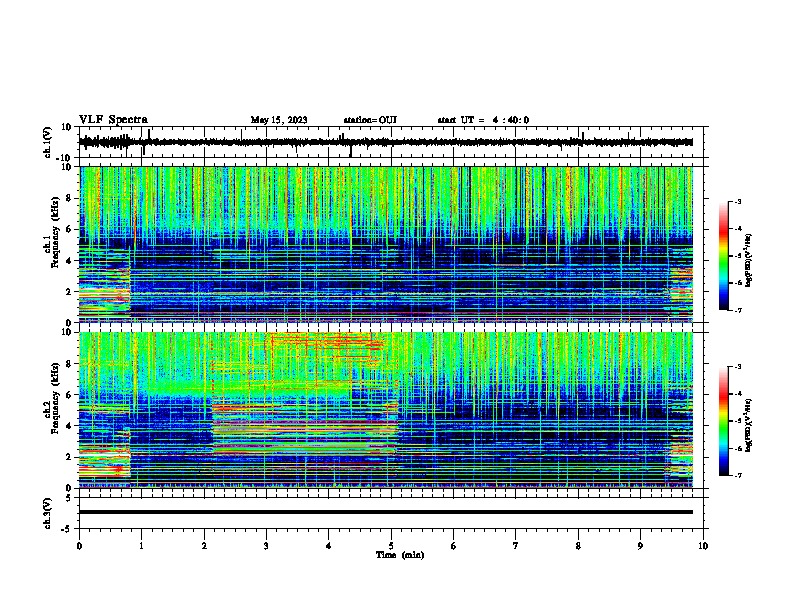Screen dimensions: 792x612
Task: Click the "station=OUI" label
Action: coord(370,120)
